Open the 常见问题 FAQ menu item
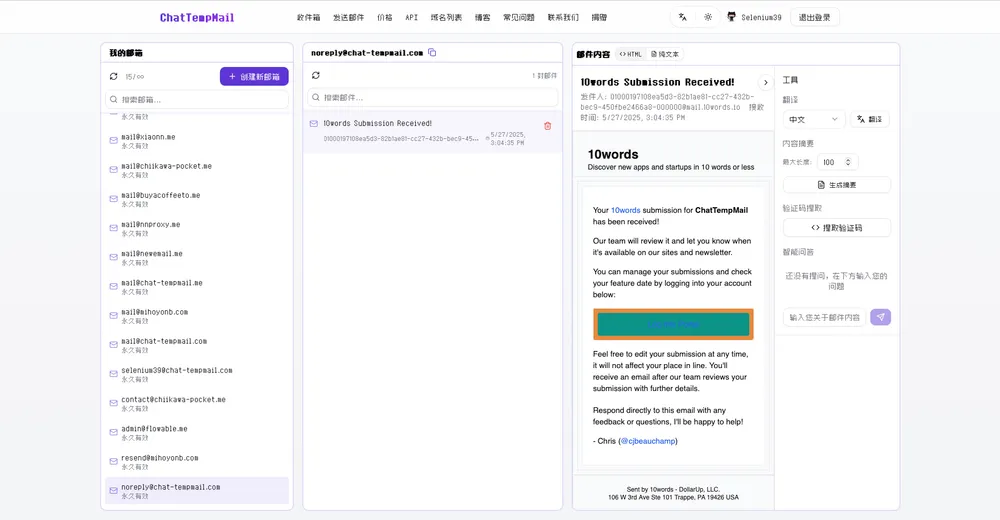The width and height of the screenshot is (1000, 520). (x=518, y=18)
